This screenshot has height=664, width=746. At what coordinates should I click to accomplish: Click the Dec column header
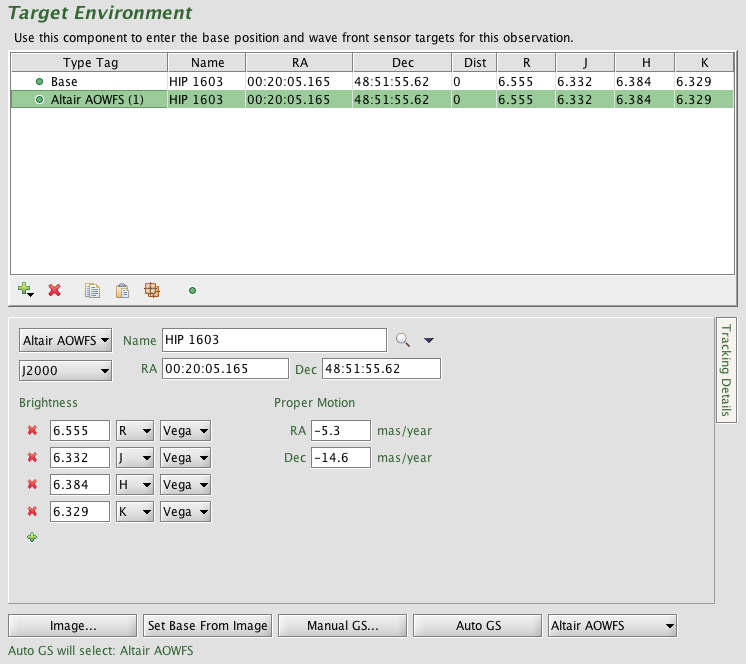click(x=402, y=62)
